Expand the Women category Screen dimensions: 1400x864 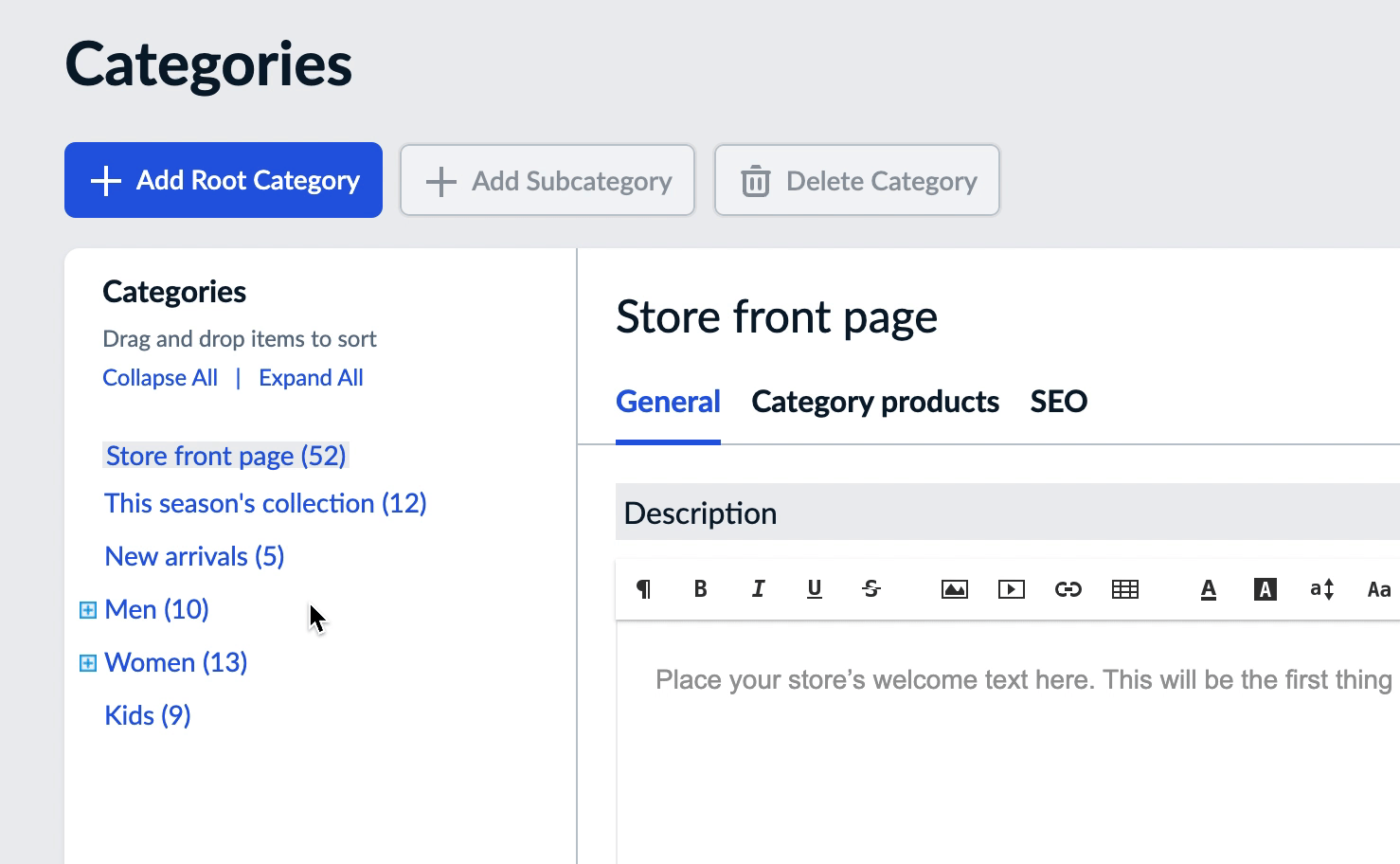pyautogui.click(x=86, y=662)
